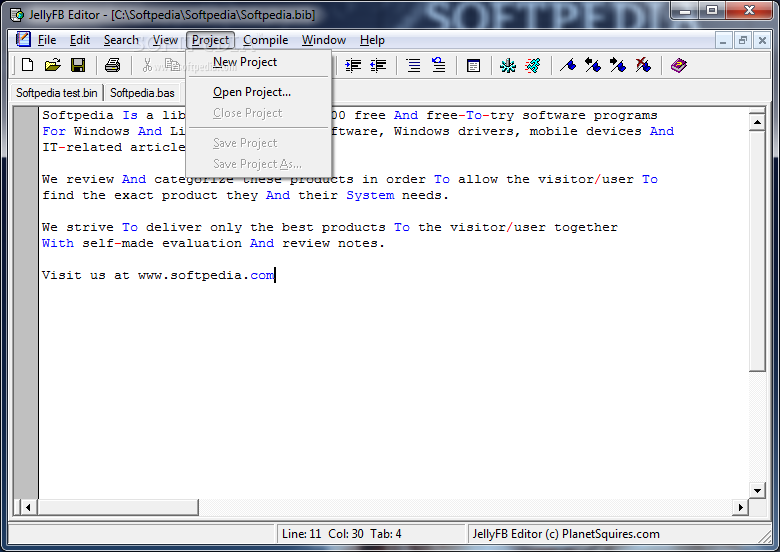Choose New Project from menu
The height and width of the screenshot is (552, 780).
(258, 62)
